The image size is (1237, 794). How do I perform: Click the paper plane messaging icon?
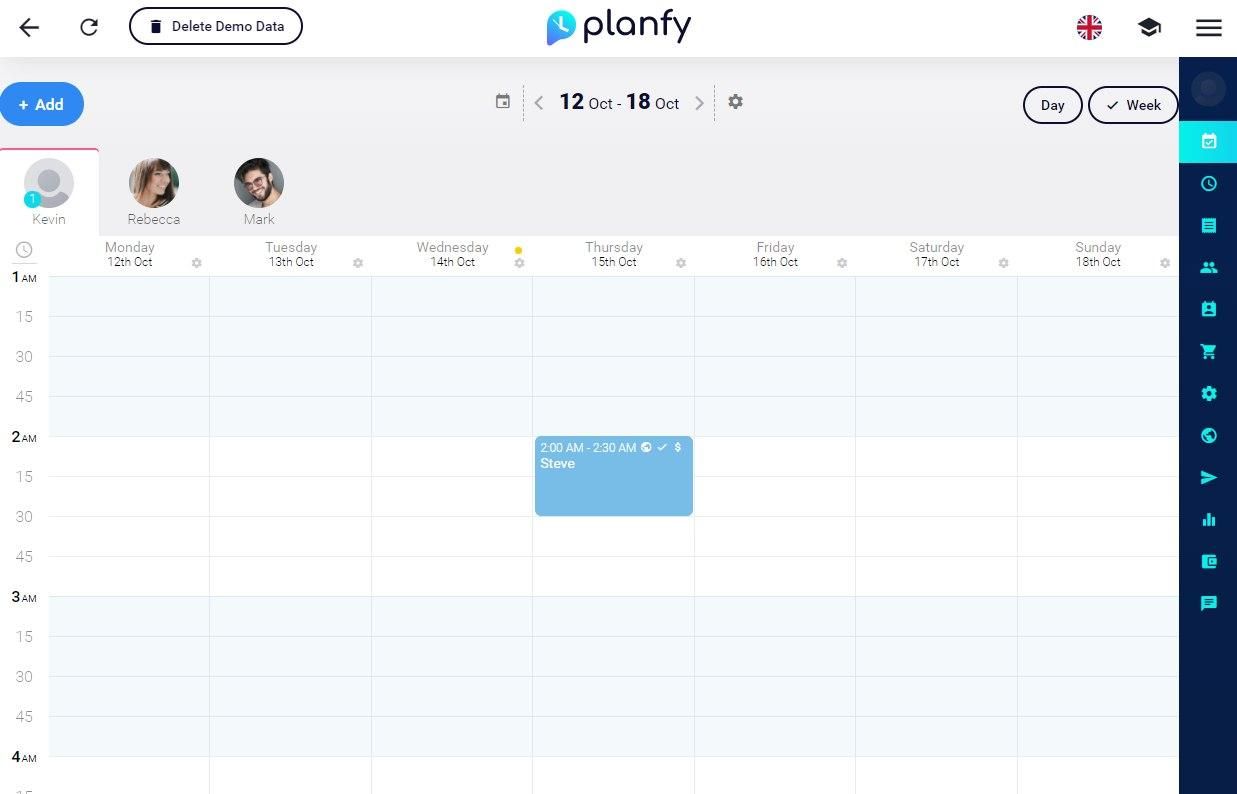click(x=1209, y=477)
